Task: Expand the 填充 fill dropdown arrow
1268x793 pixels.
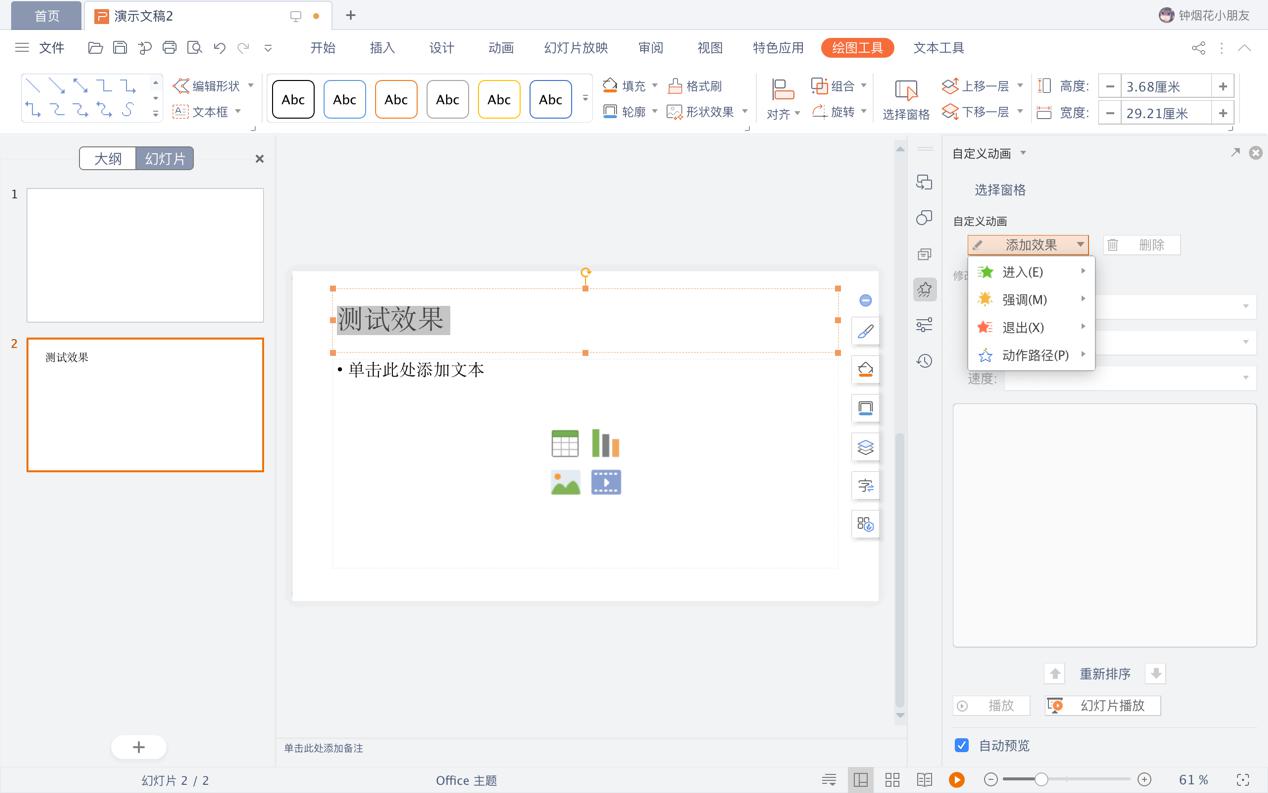Action: [656, 86]
